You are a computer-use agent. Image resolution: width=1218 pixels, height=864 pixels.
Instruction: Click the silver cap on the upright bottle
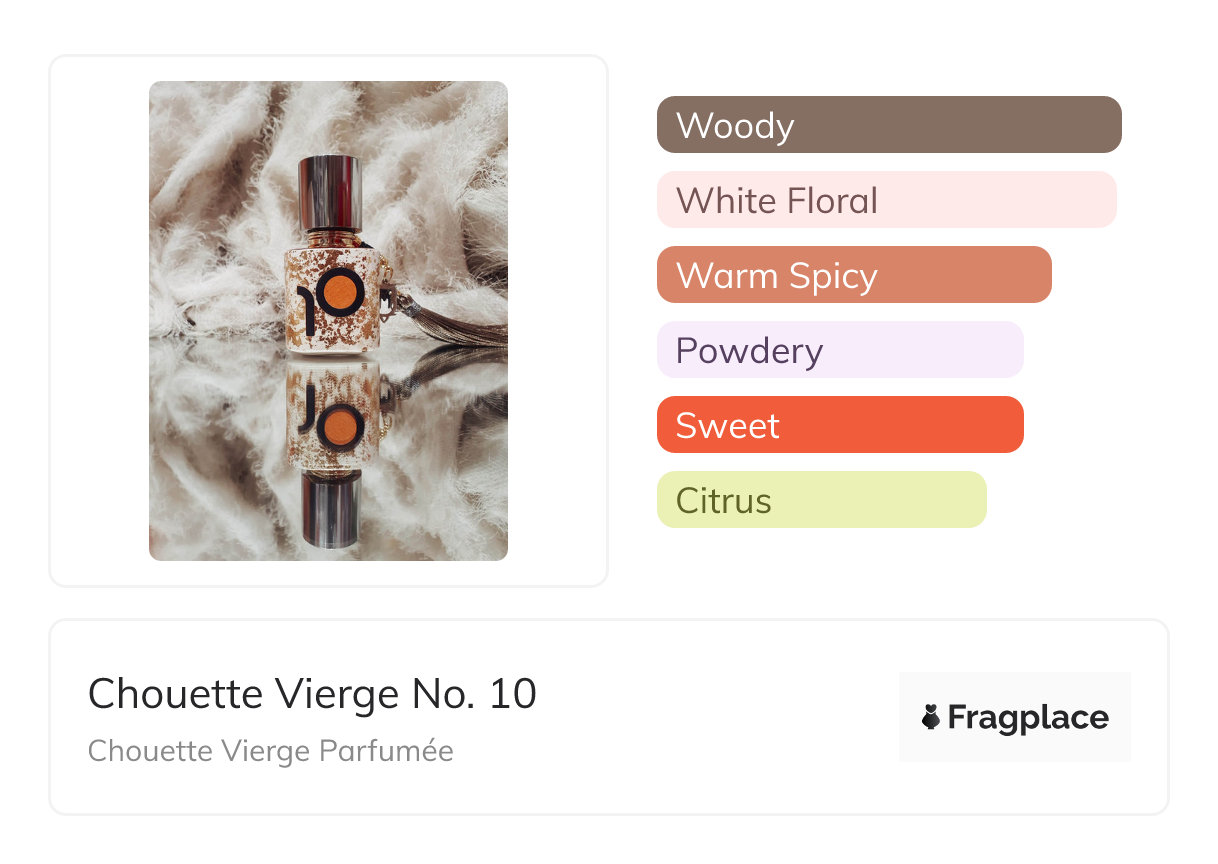click(x=329, y=192)
